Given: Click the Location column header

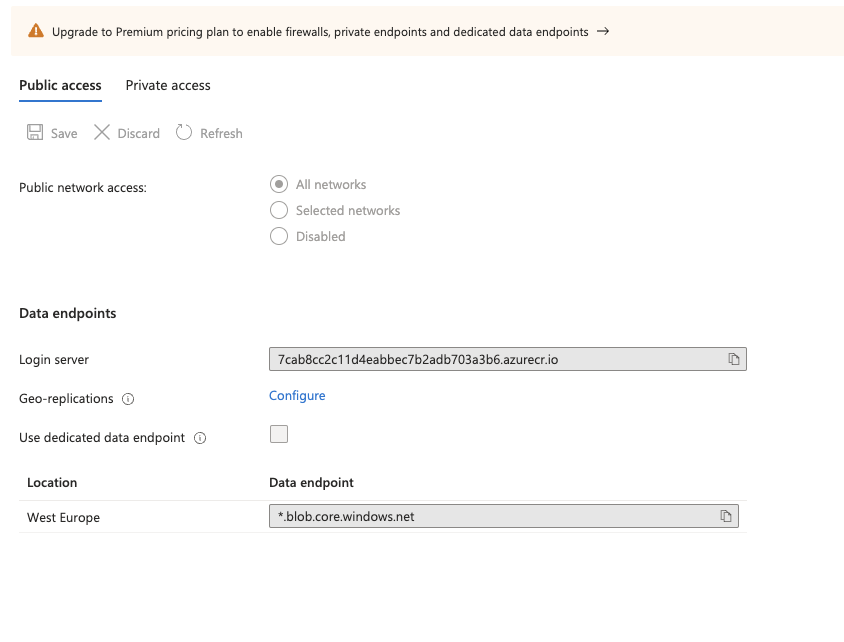Looking at the screenshot, I should [x=52, y=483].
